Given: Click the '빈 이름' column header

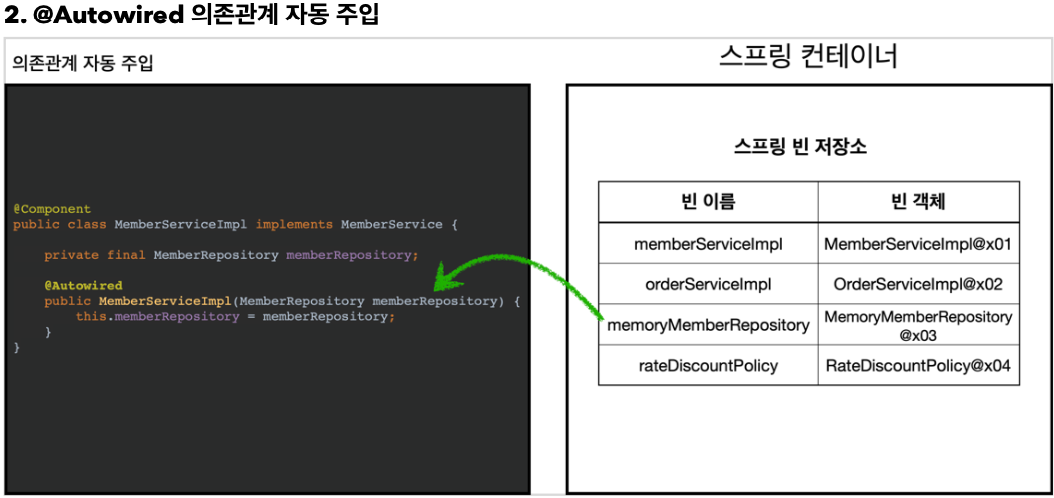Looking at the screenshot, I should pos(708,202).
